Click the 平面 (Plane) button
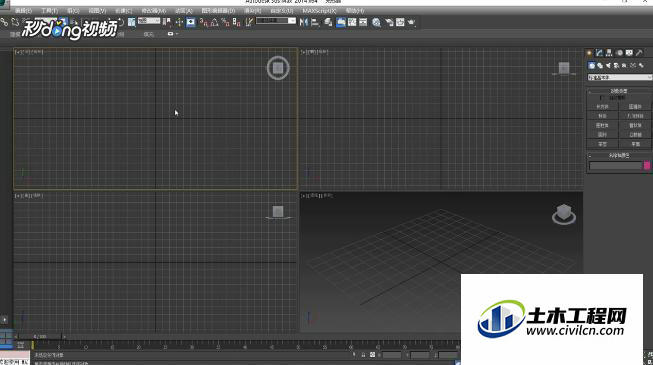 coord(635,144)
